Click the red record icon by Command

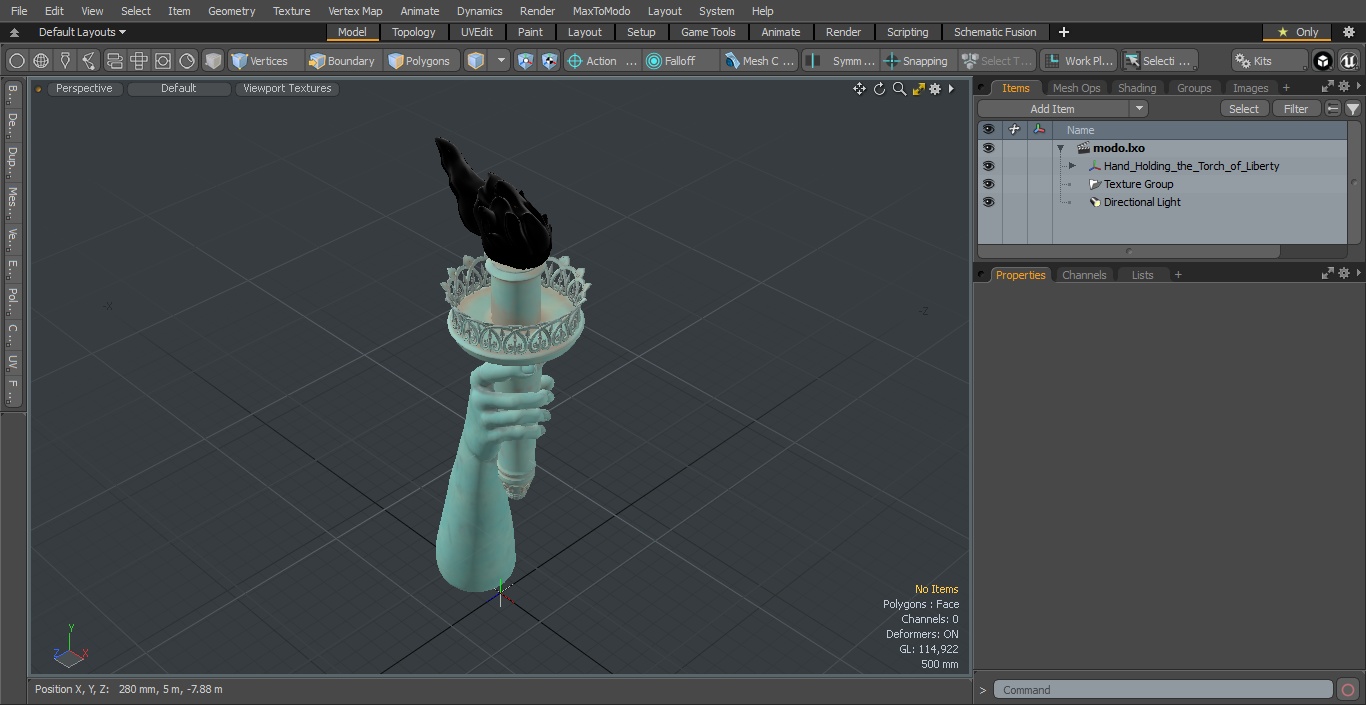pos(1348,690)
